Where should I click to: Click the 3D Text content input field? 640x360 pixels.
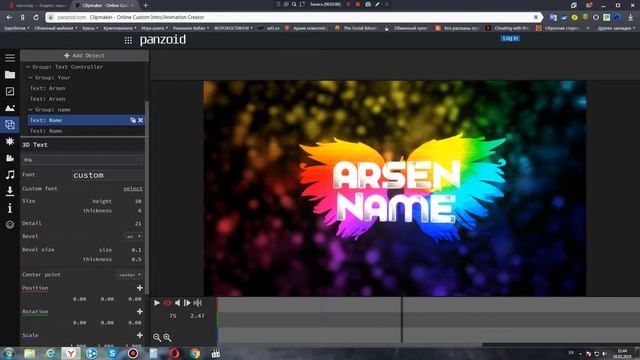click(82, 160)
